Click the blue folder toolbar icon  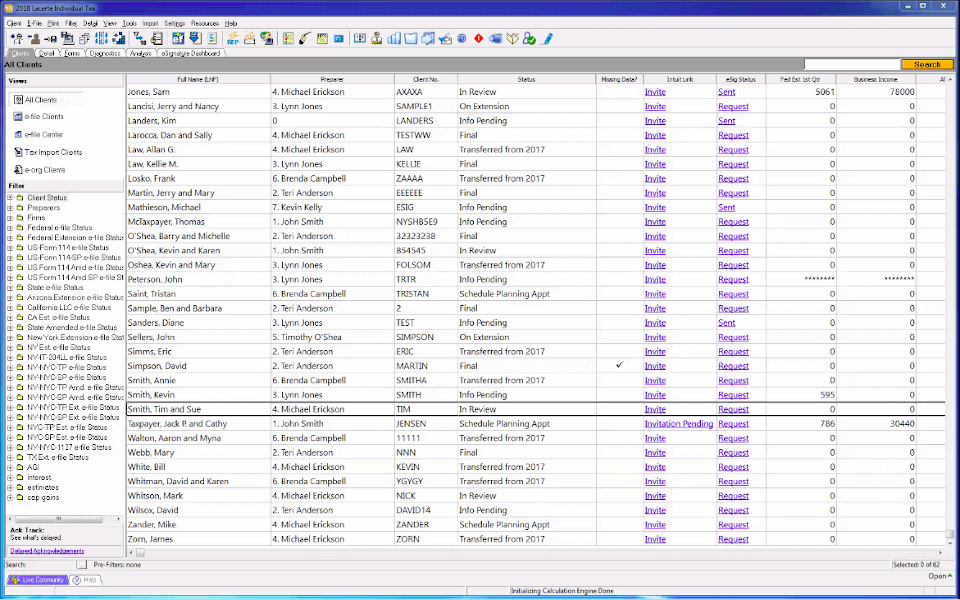pyautogui.click(x=410, y=39)
